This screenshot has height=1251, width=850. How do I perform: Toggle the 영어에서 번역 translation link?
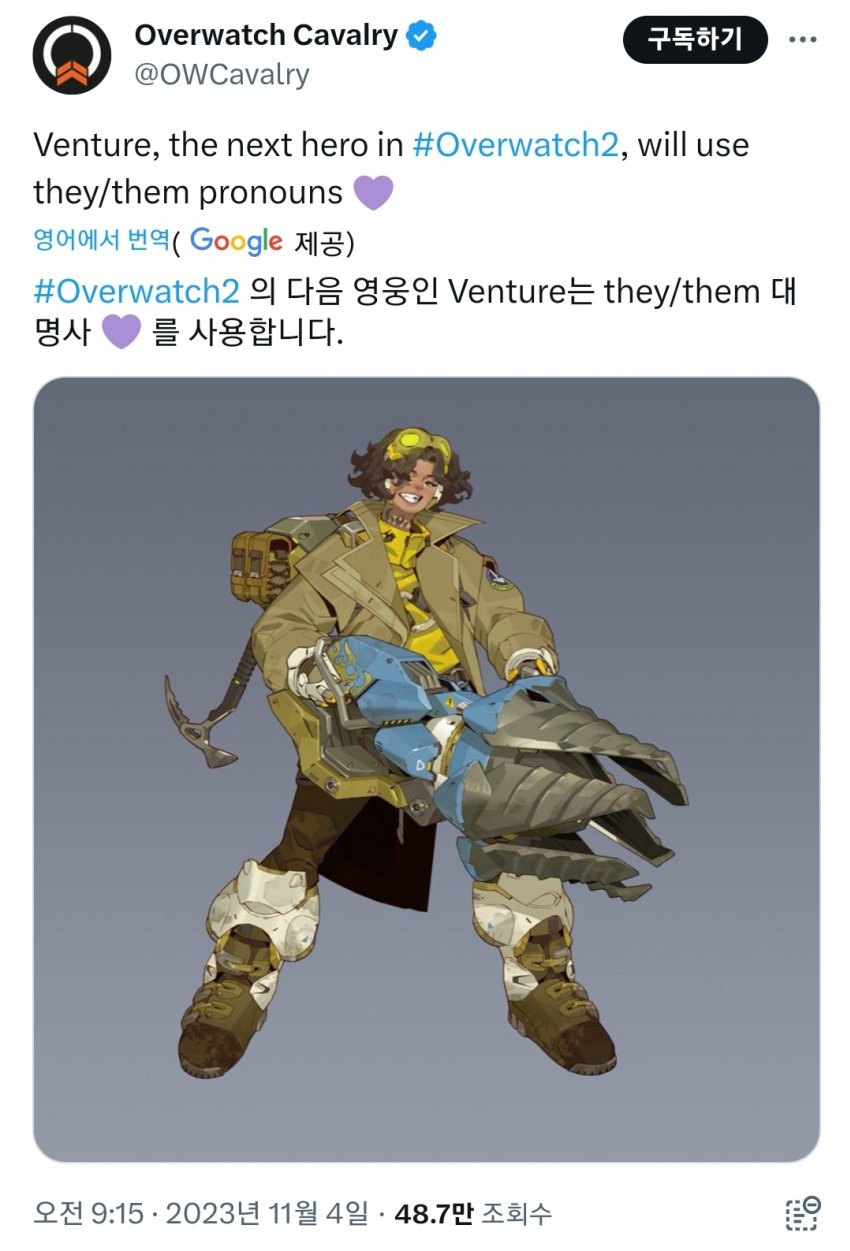pyautogui.click(x=100, y=241)
